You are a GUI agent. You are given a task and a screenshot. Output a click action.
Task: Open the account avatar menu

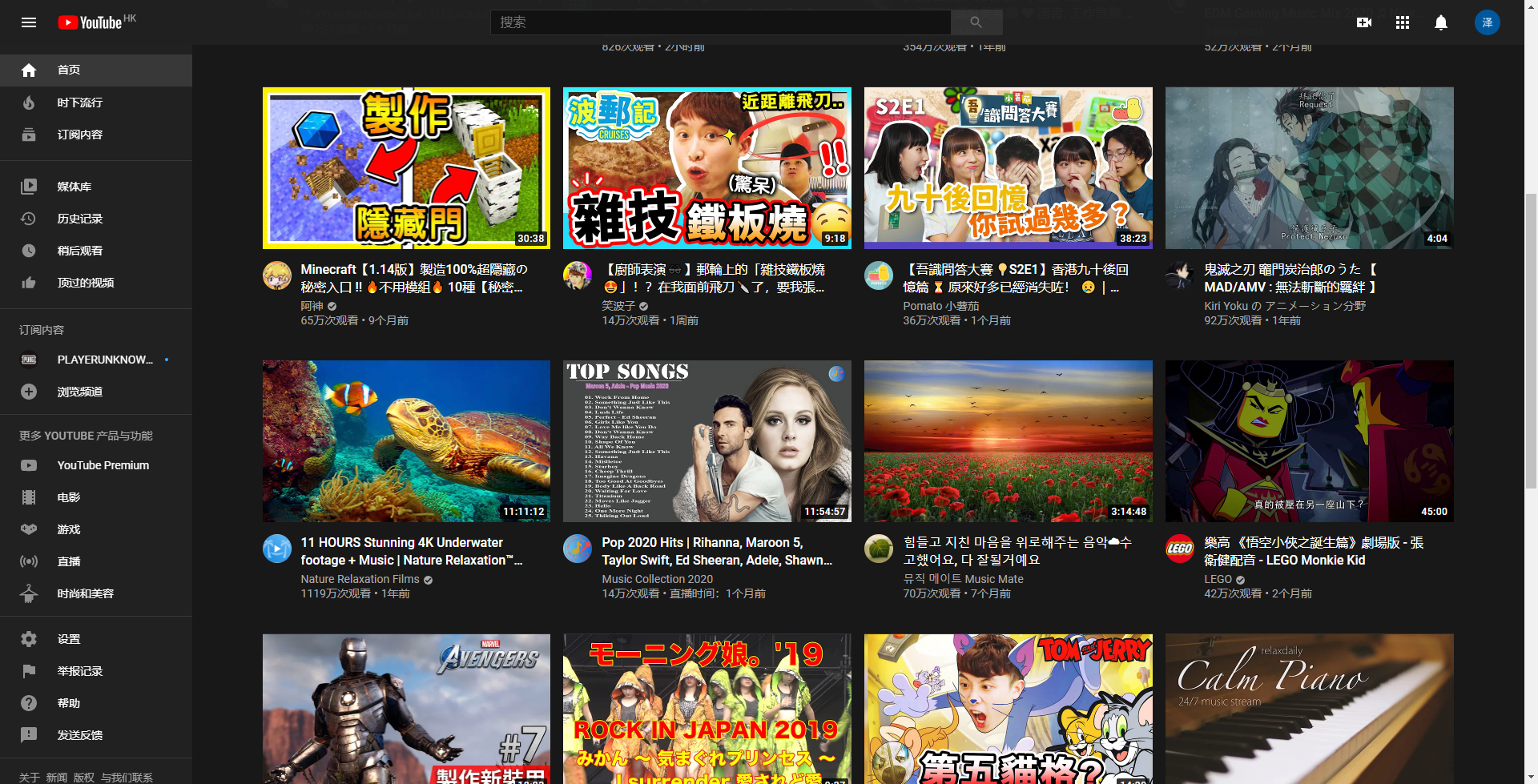1488,22
